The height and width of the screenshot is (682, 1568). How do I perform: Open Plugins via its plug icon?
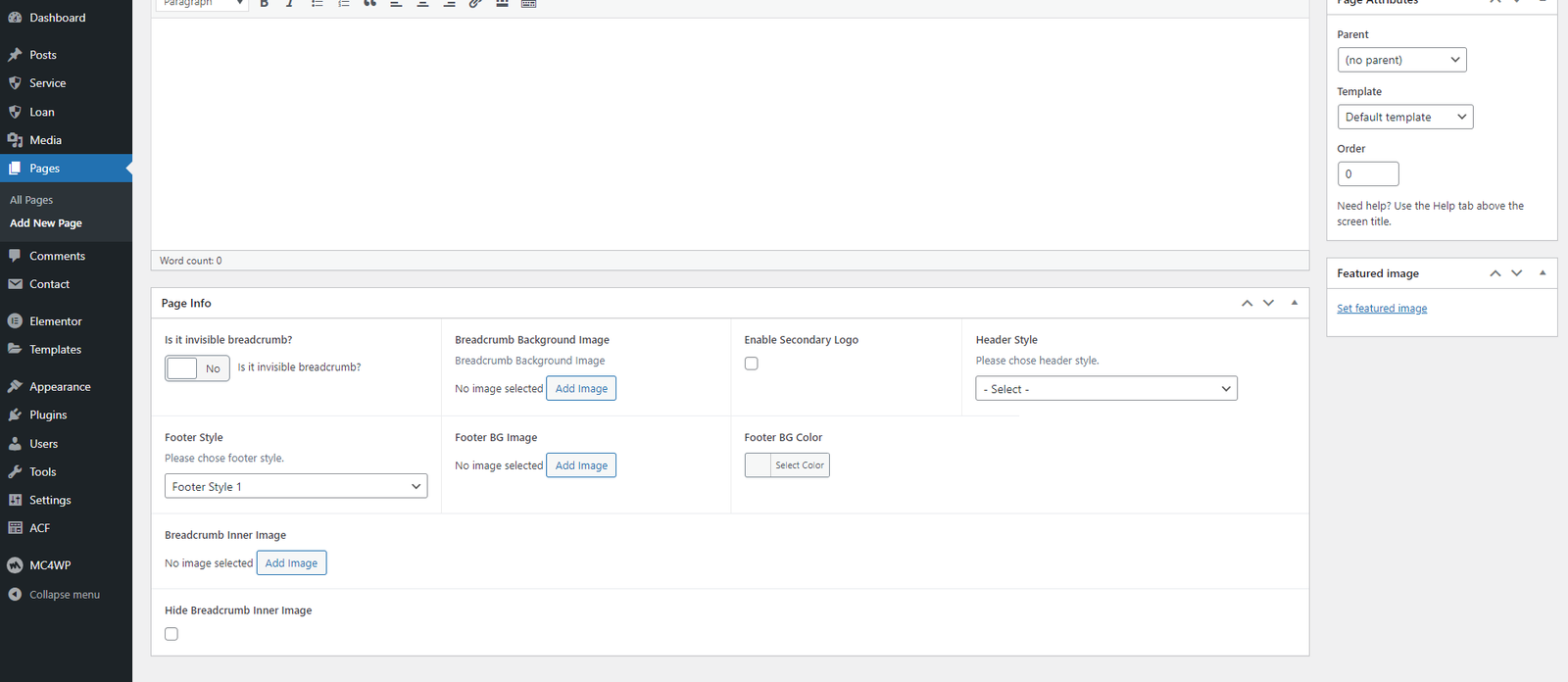15,415
